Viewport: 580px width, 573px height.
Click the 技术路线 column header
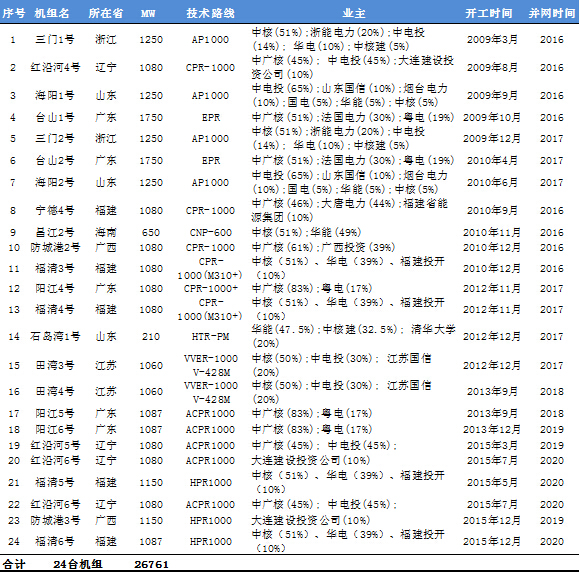point(210,13)
